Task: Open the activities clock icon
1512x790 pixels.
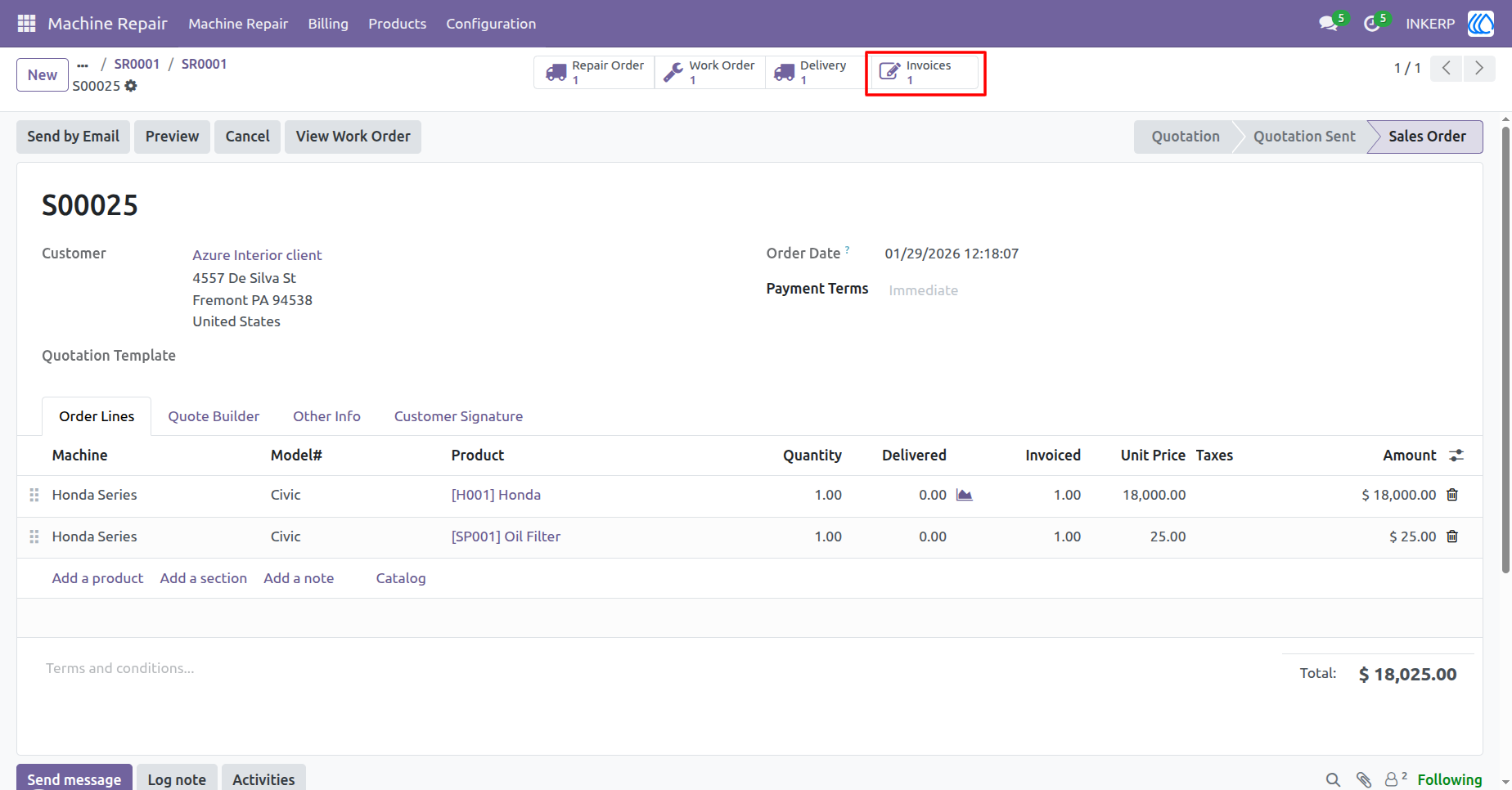Action: pos(1372,24)
